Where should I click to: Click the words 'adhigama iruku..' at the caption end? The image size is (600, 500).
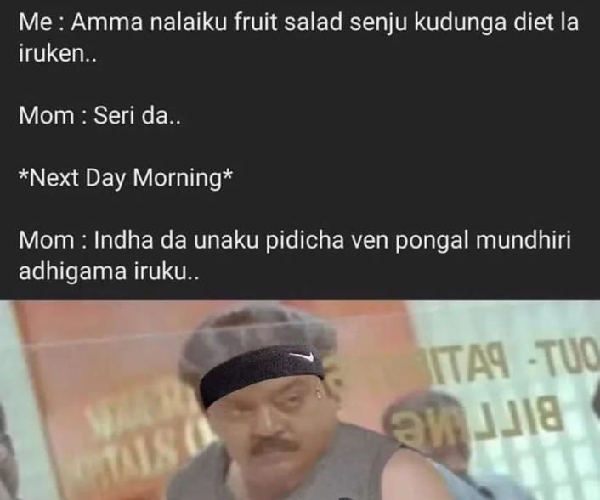(x=109, y=272)
